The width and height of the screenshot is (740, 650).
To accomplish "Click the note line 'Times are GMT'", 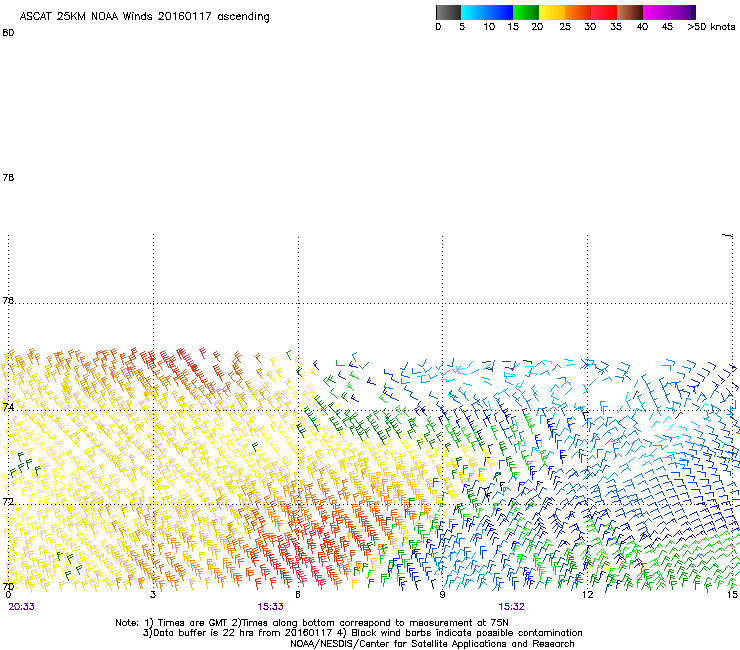I will pyautogui.click(x=193, y=623).
